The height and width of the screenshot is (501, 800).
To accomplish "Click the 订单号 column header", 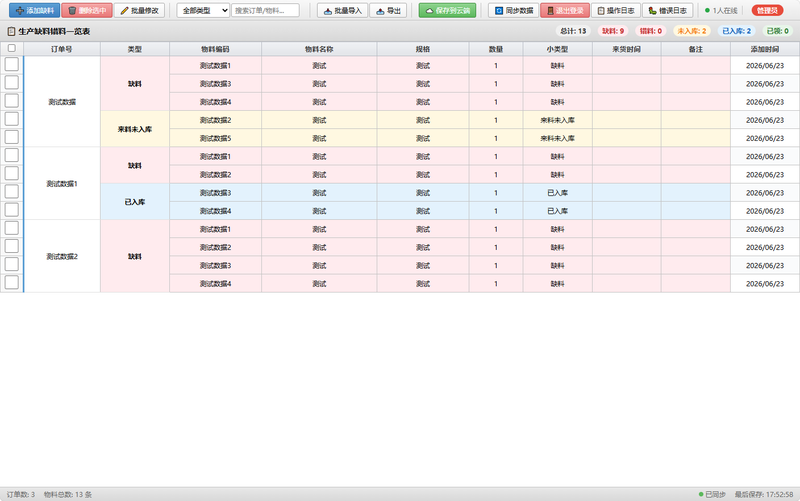I will pos(62,49).
